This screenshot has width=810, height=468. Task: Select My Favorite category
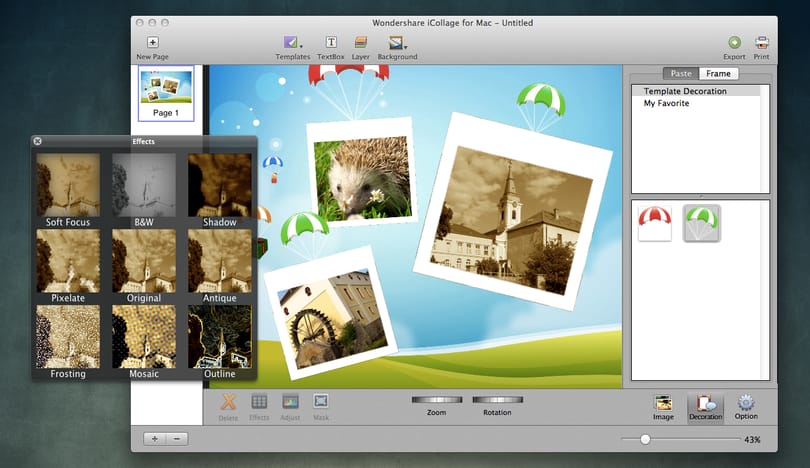pos(666,103)
